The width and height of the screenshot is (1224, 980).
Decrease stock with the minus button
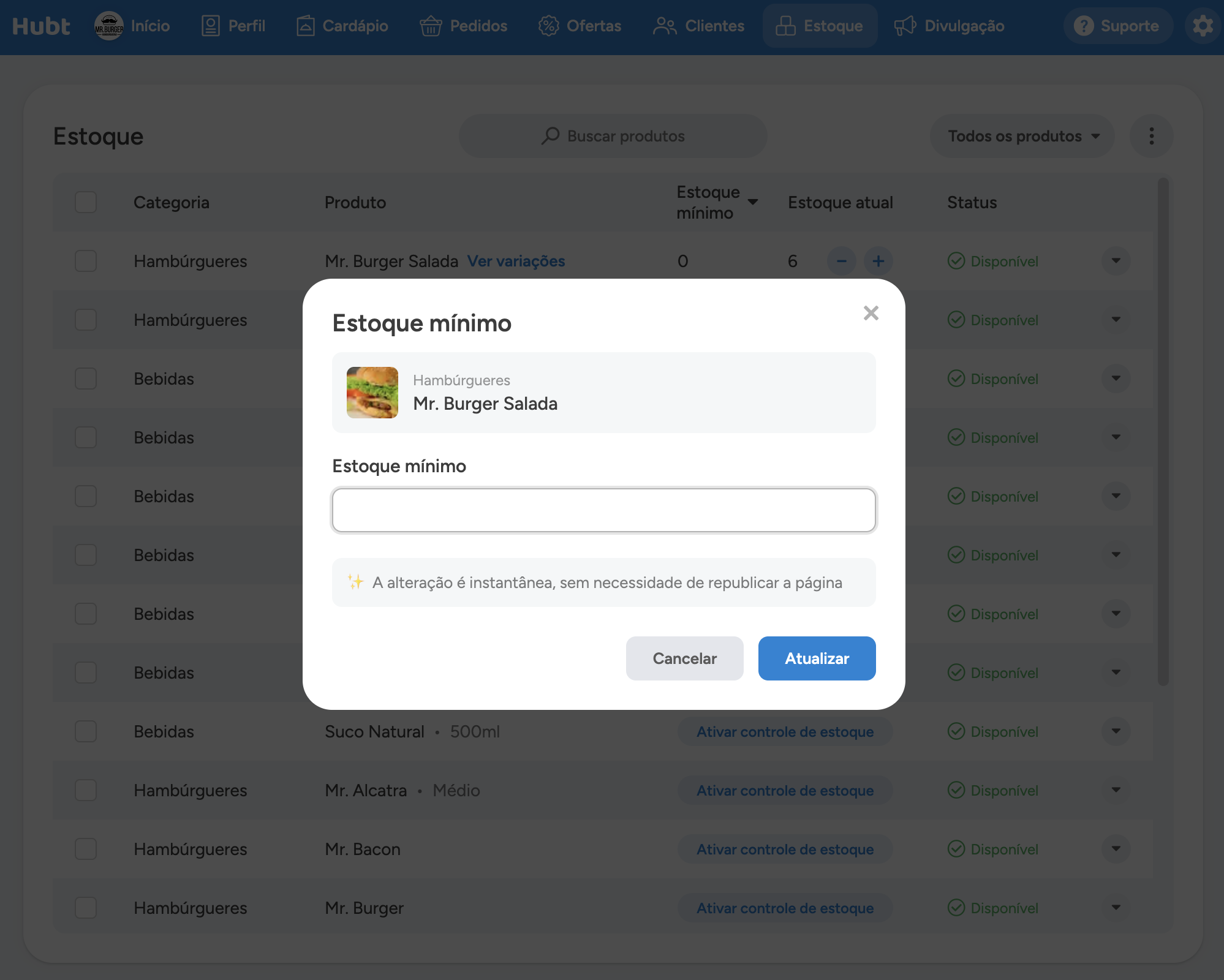842,261
